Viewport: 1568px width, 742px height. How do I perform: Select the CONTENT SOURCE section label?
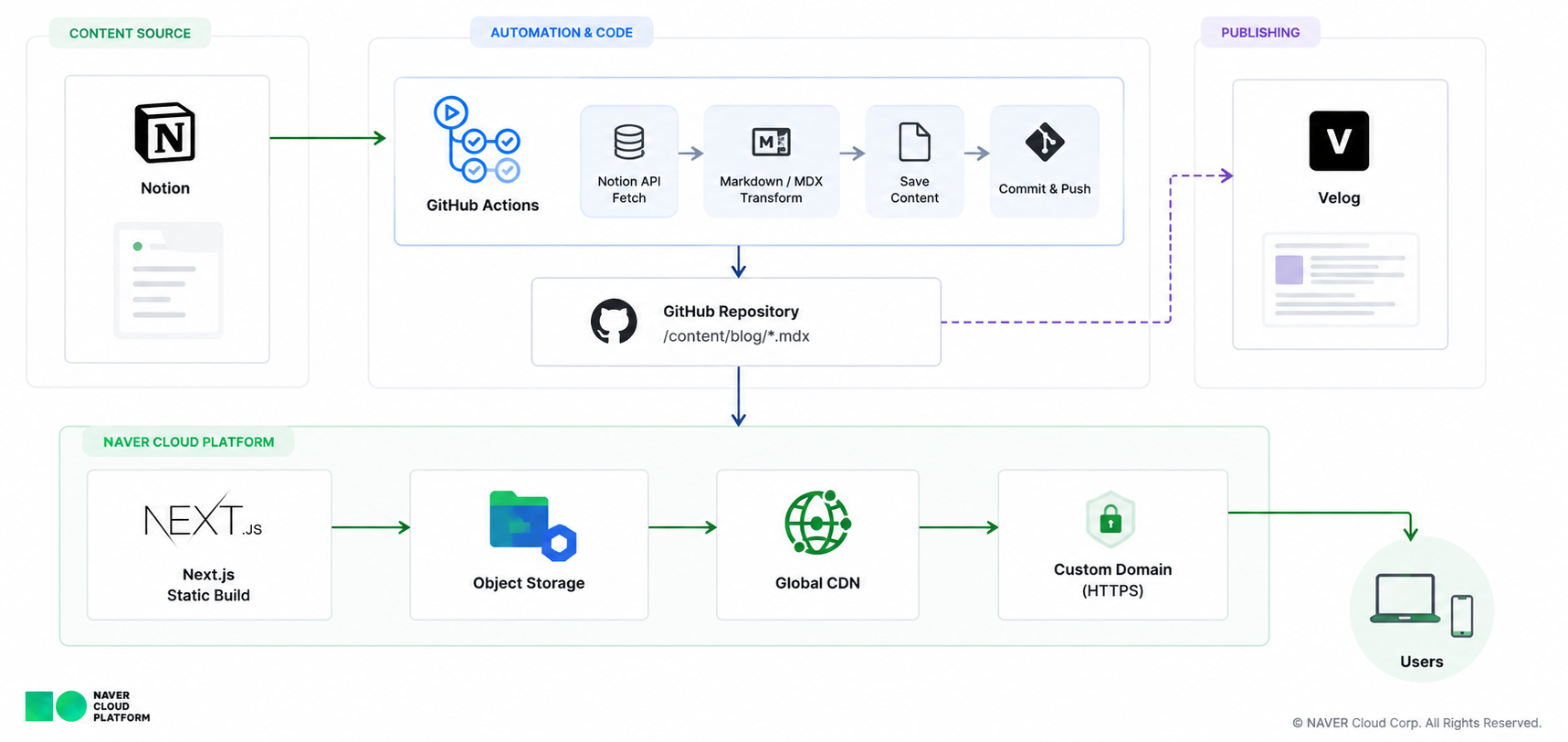pyautogui.click(x=130, y=33)
